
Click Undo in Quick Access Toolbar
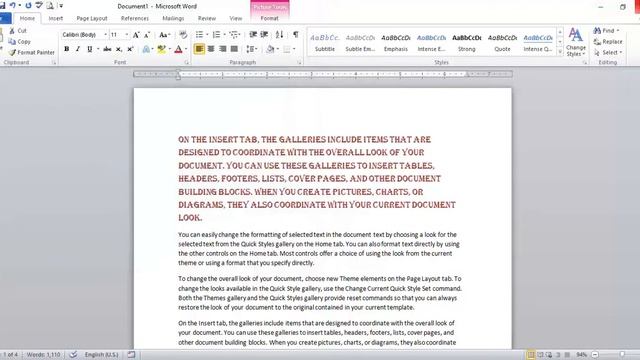pos(12,6)
